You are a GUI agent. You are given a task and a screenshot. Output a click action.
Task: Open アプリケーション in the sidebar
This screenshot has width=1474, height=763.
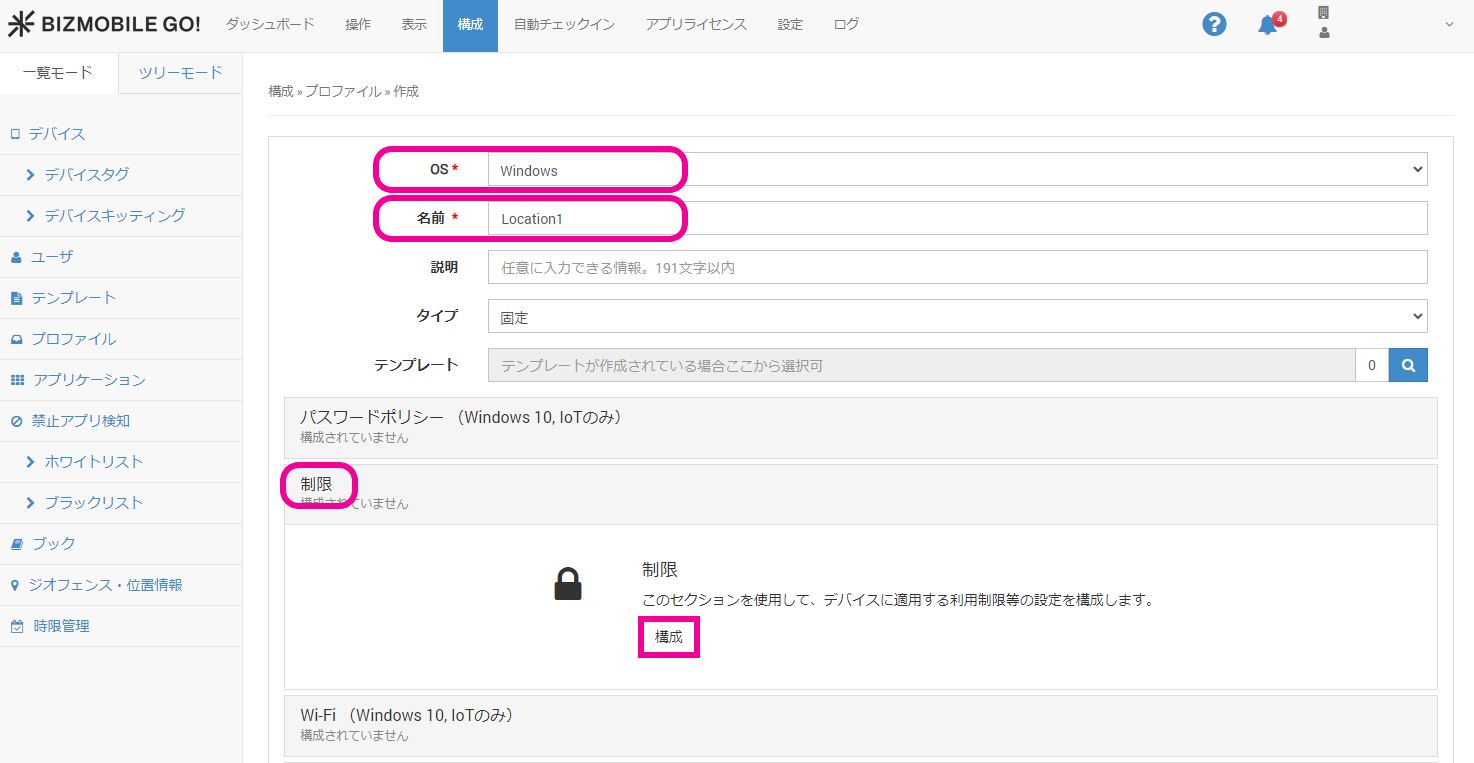pyautogui.click(x=88, y=380)
